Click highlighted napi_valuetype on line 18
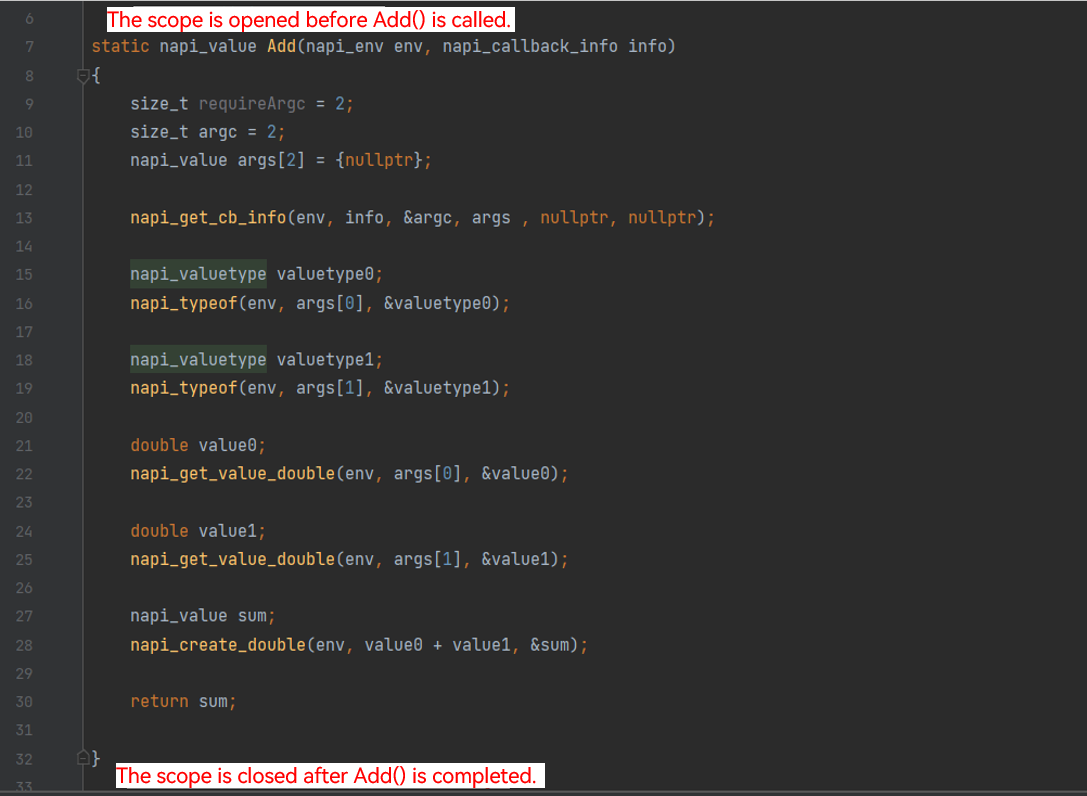 tap(198, 360)
